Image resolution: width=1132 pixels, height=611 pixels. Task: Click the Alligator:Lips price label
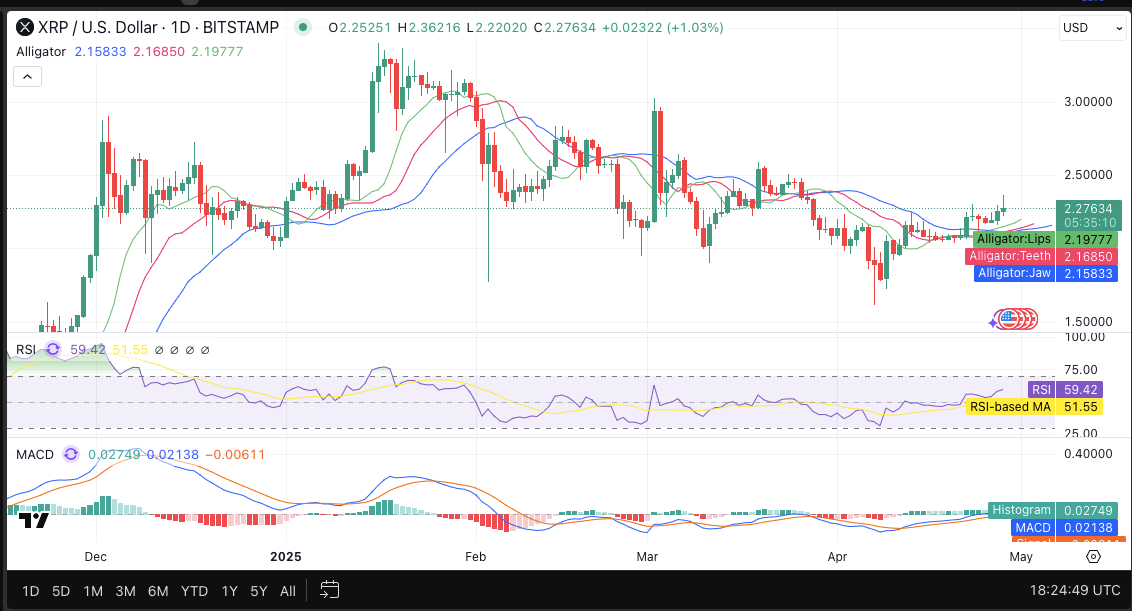[x=1014, y=239]
